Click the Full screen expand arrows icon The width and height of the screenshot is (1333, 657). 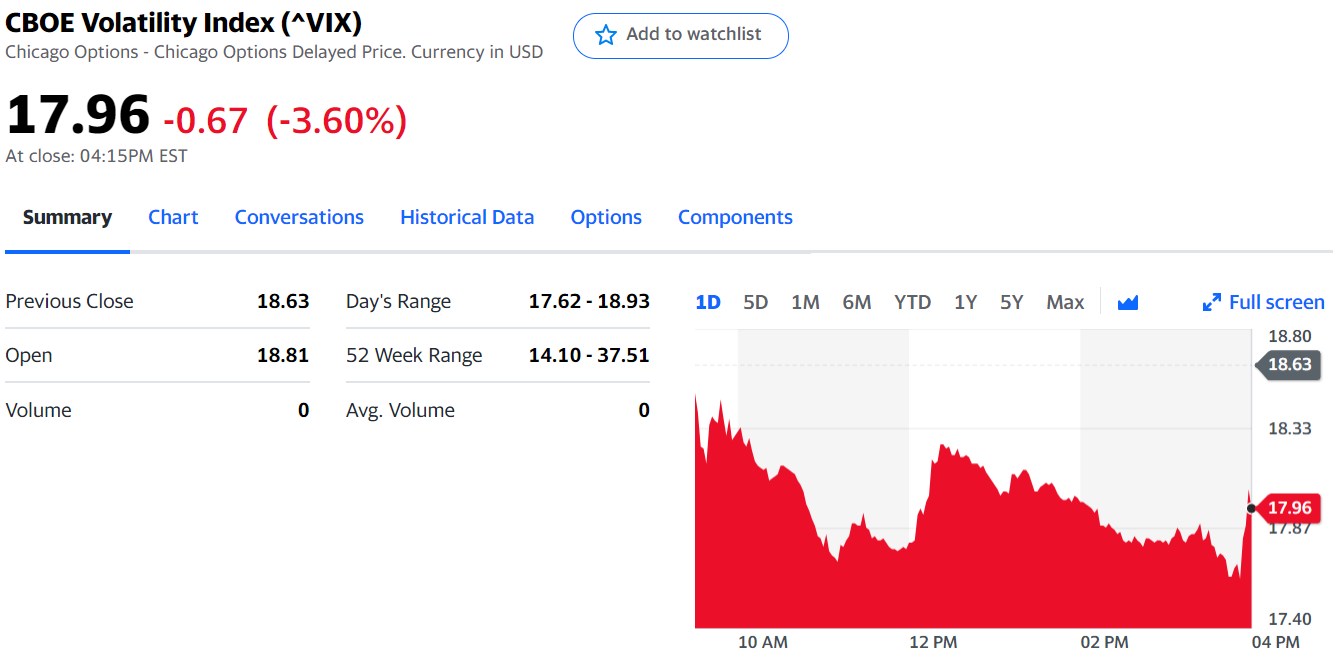1211,302
